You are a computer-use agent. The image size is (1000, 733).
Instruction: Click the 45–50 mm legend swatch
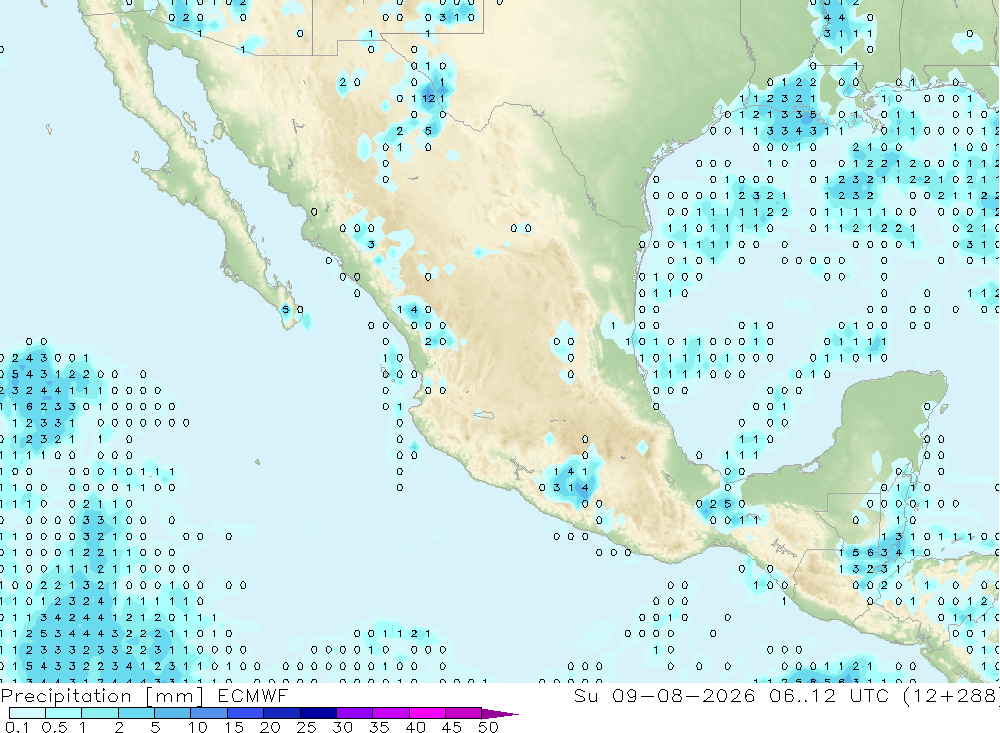click(464, 713)
